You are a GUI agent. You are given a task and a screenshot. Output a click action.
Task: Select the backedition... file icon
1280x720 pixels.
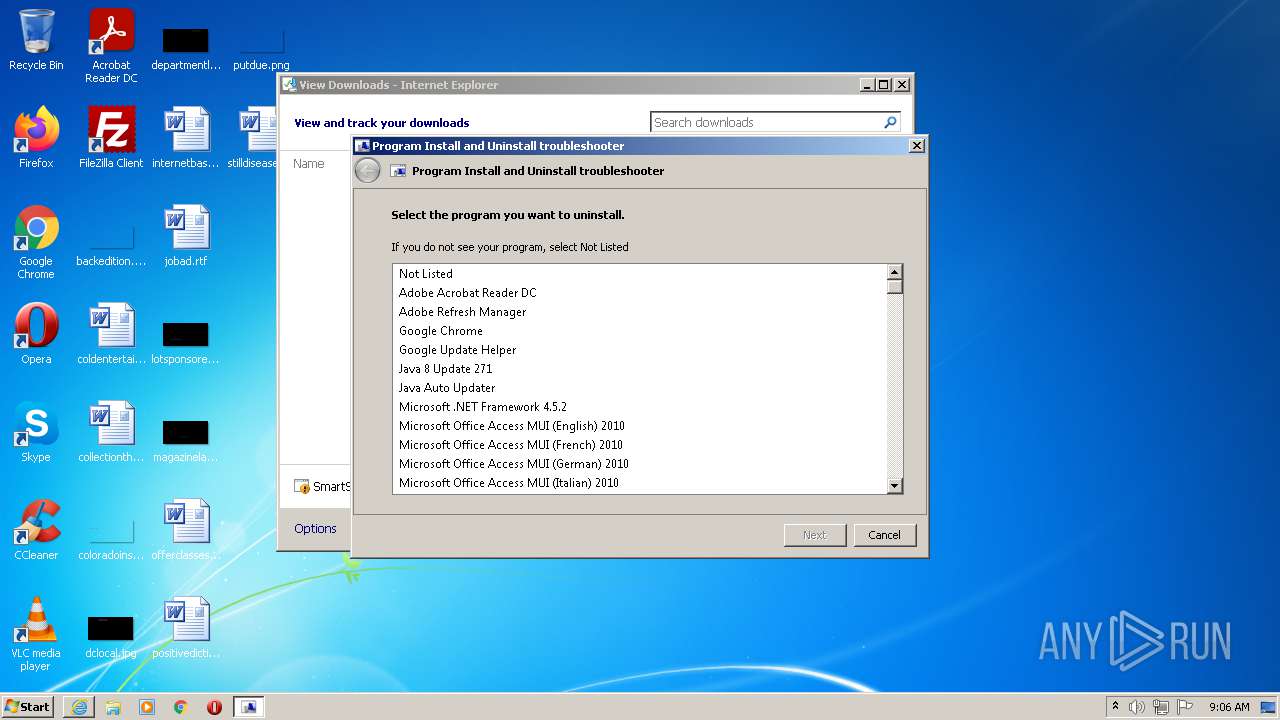111,247
